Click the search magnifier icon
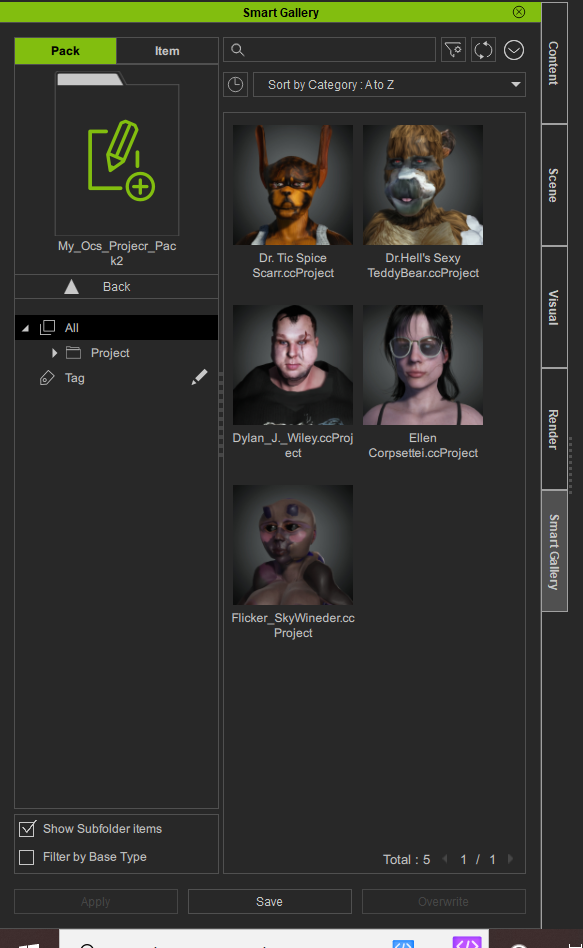This screenshot has width=583, height=948. (x=238, y=50)
